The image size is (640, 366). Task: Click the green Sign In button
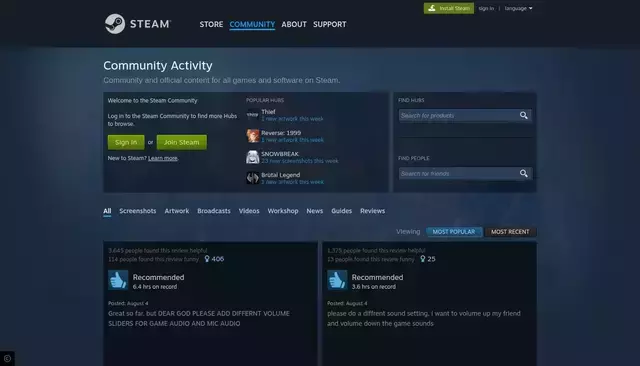point(126,142)
